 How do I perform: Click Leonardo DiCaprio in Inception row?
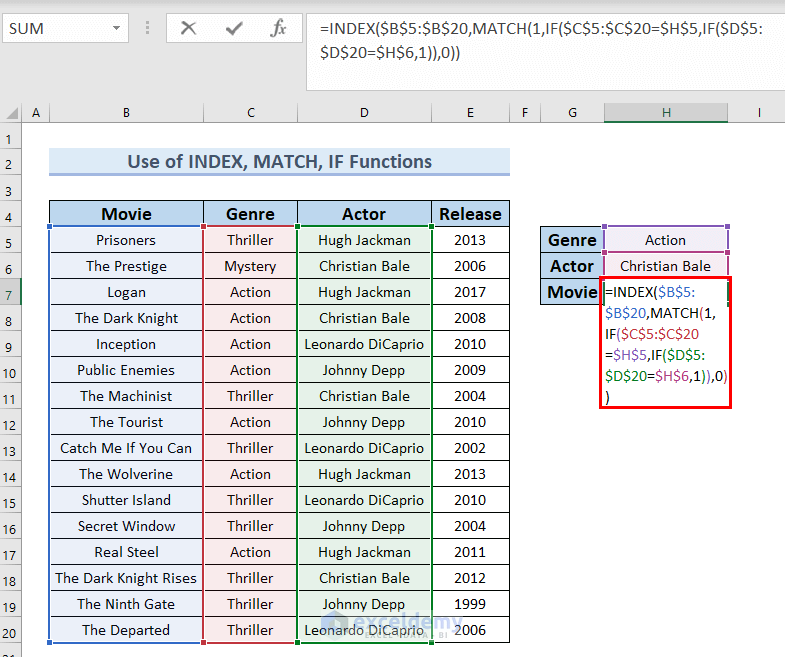pos(364,344)
